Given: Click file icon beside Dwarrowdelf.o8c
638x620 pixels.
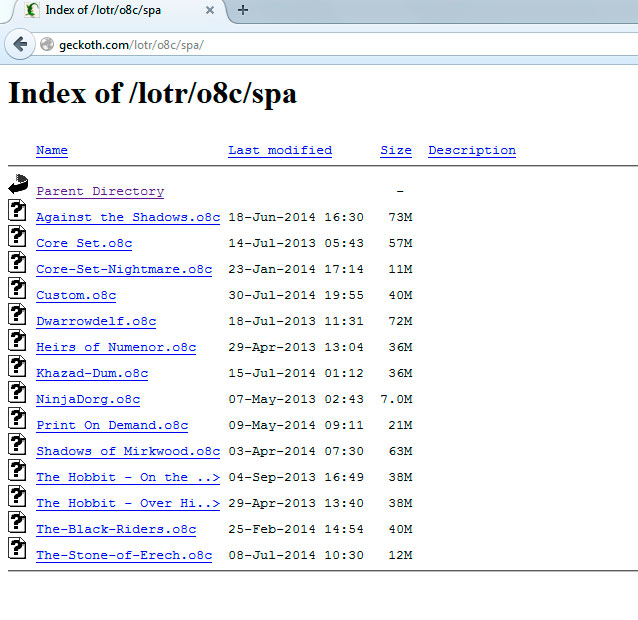Looking at the screenshot, I should (x=17, y=314).
